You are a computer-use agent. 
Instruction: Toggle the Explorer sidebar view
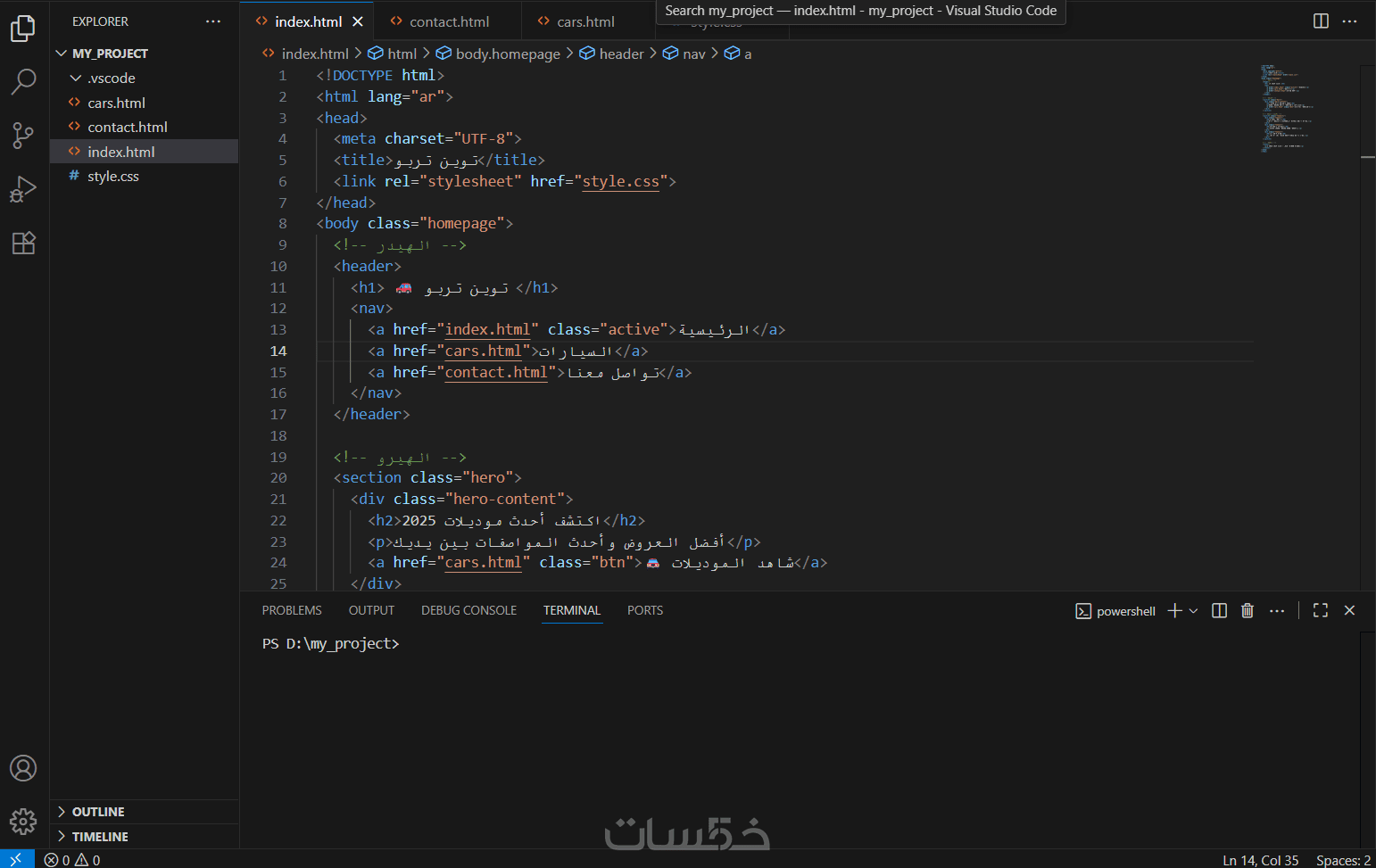pyautogui.click(x=23, y=29)
